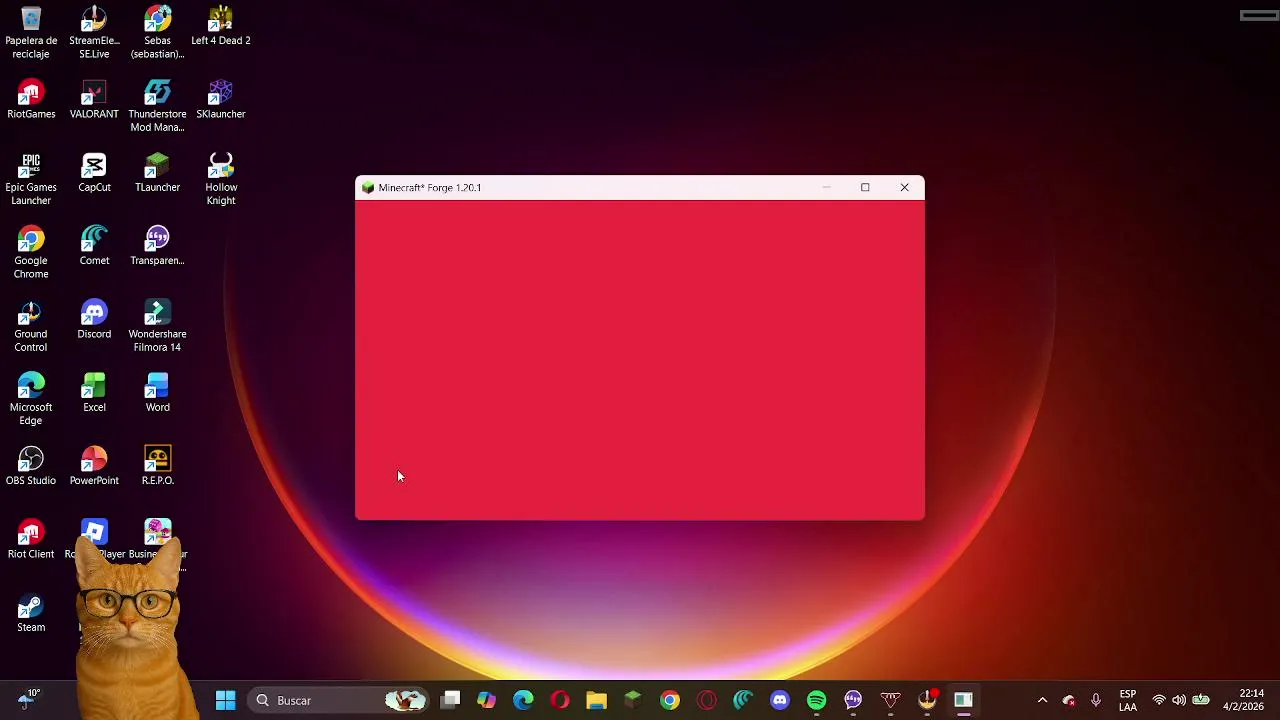Image resolution: width=1280 pixels, height=720 pixels.
Task: Open the Wi-Fi network tray icon
Action: pos(1159,700)
